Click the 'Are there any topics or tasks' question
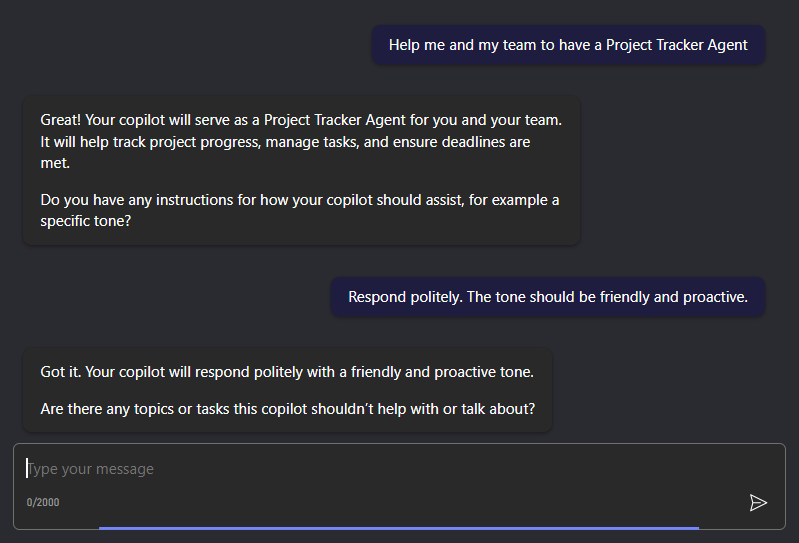Screen dimensions: 799x543 [287, 408]
